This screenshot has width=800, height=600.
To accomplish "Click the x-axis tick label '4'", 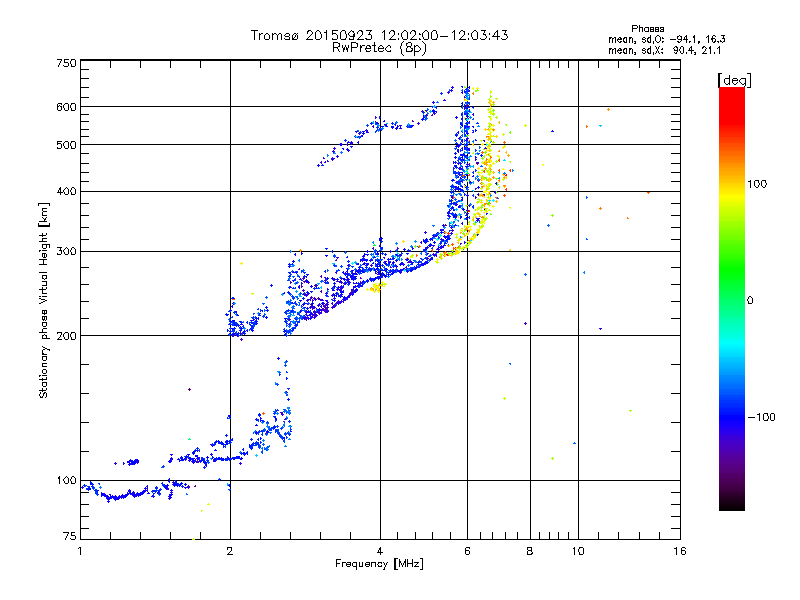I will tap(380, 551).
